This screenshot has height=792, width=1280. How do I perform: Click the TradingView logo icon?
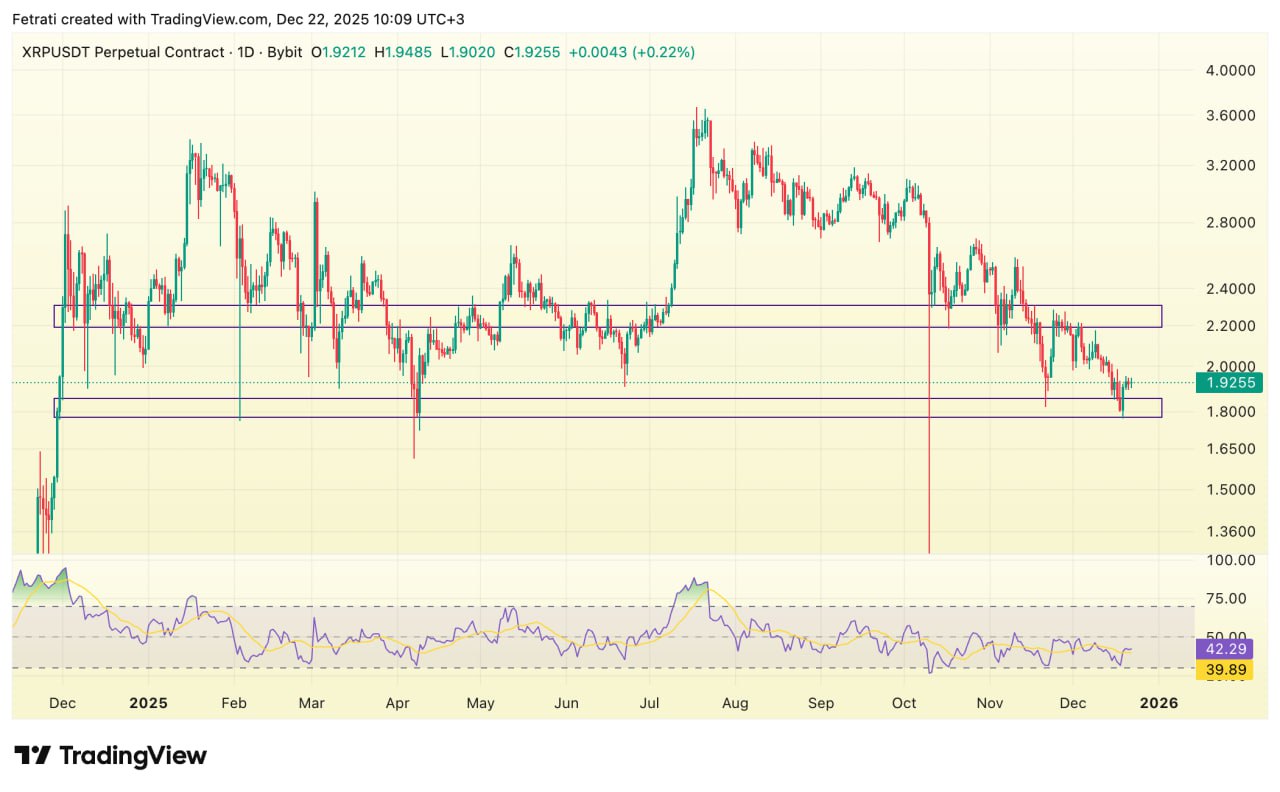point(33,756)
